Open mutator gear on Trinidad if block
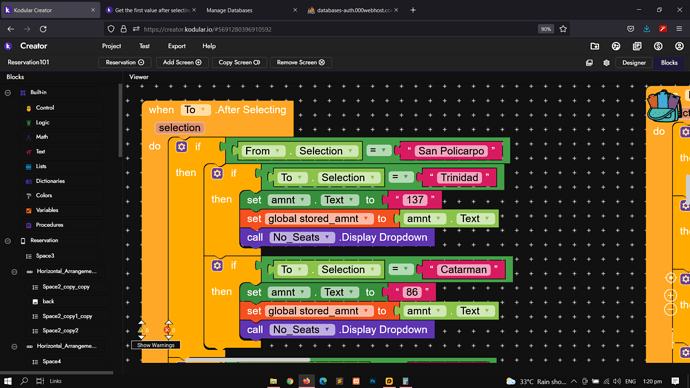The image size is (690, 388). tap(217, 173)
